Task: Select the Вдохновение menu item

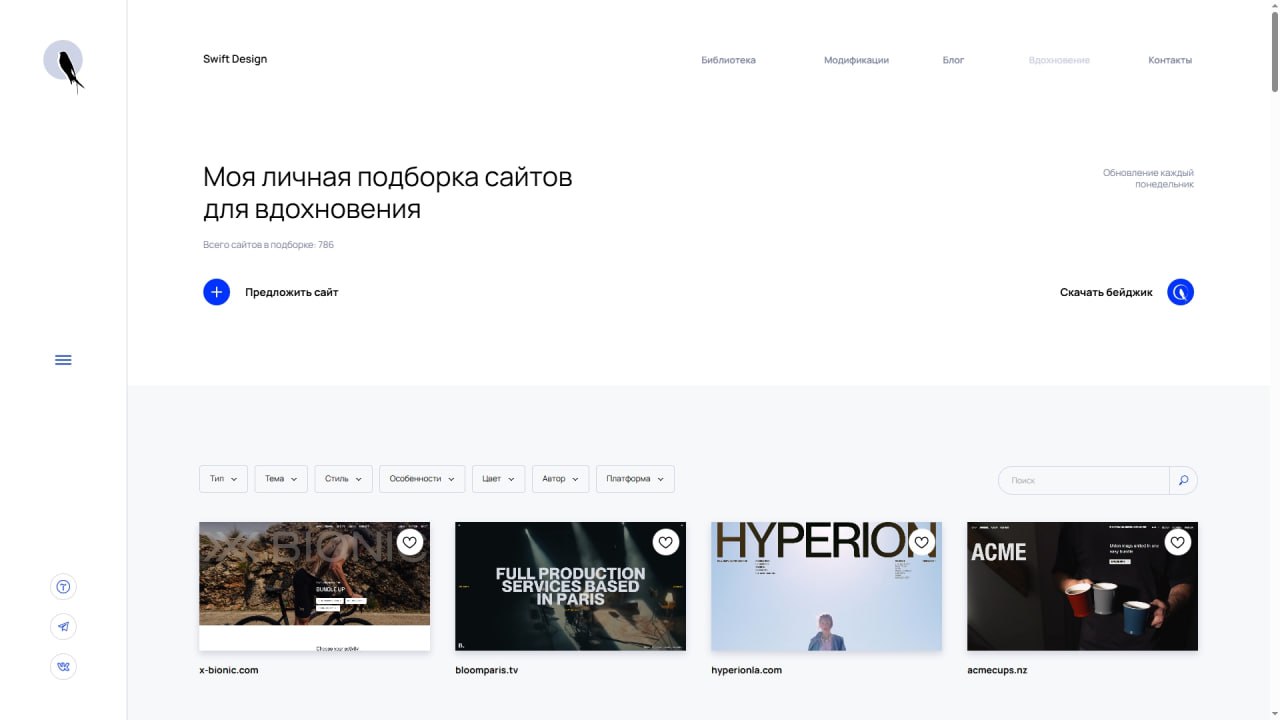Action: click(x=1059, y=60)
